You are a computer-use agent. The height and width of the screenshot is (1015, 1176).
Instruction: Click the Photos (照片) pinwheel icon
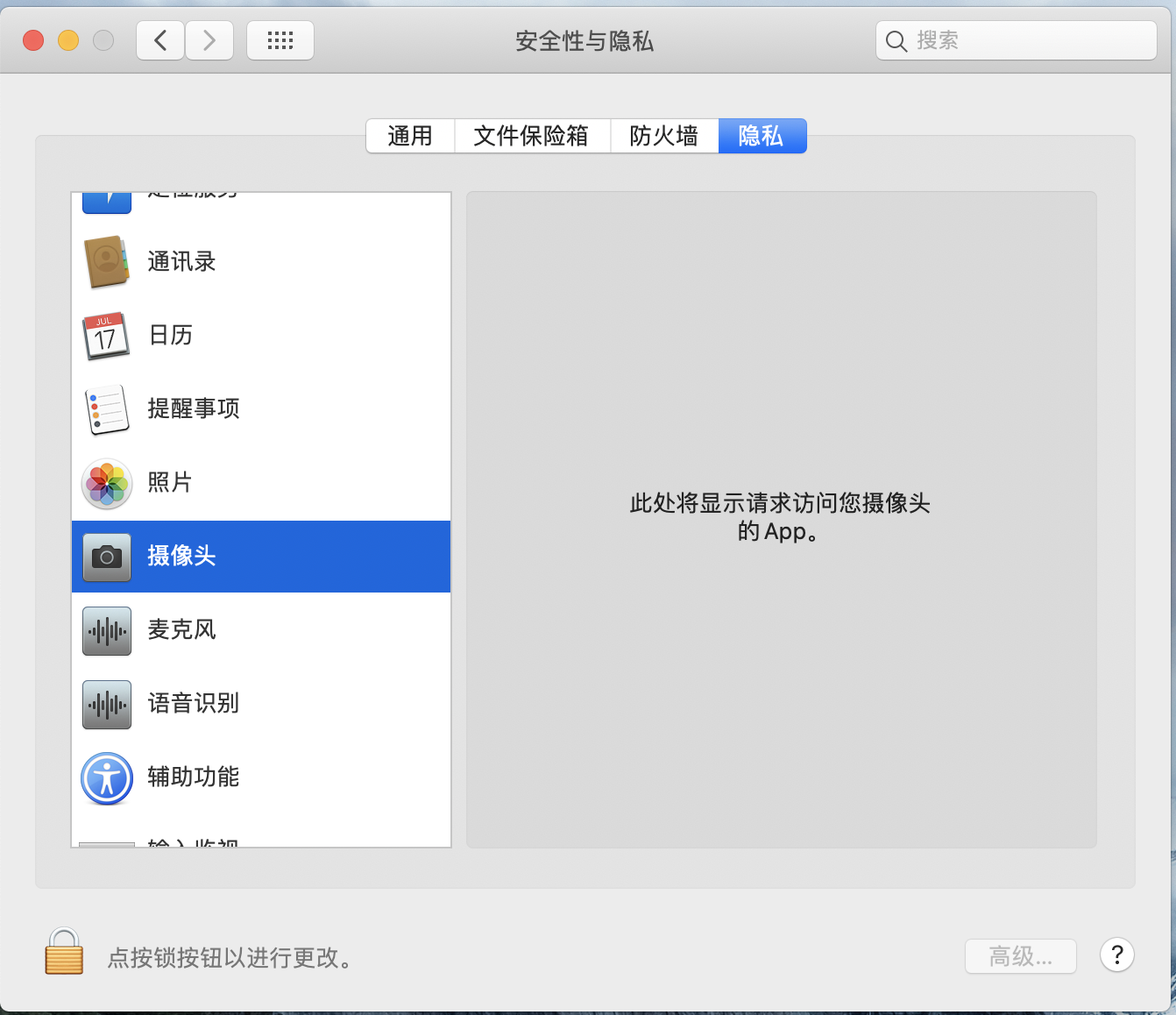point(107,483)
